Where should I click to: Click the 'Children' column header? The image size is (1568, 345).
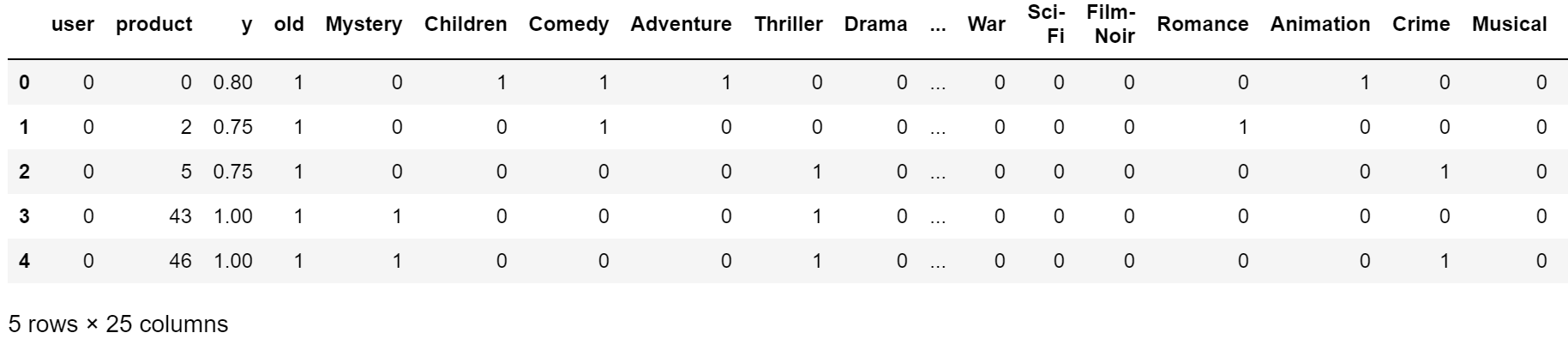click(x=466, y=24)
